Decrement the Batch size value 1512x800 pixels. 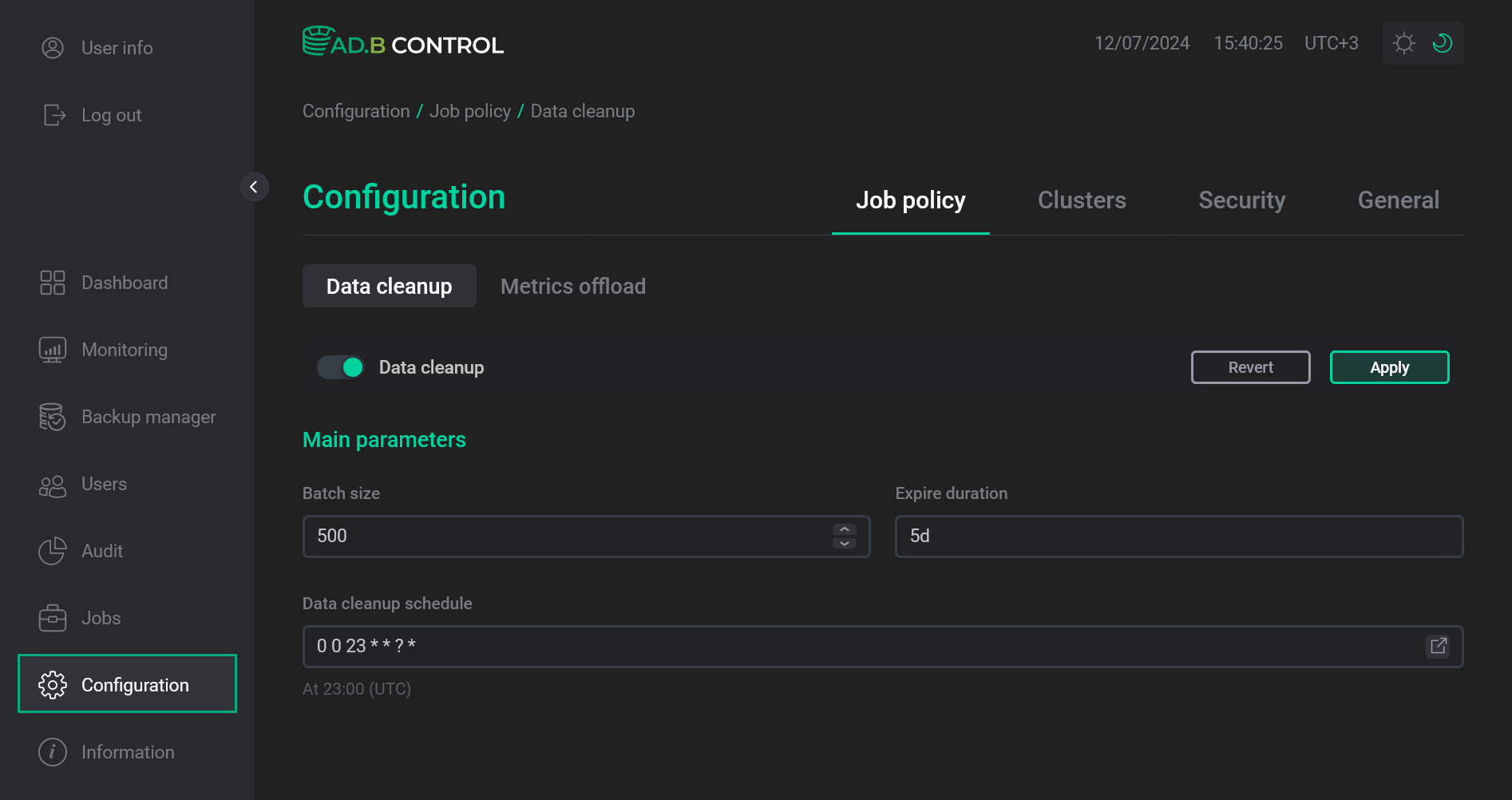[844, 543]
